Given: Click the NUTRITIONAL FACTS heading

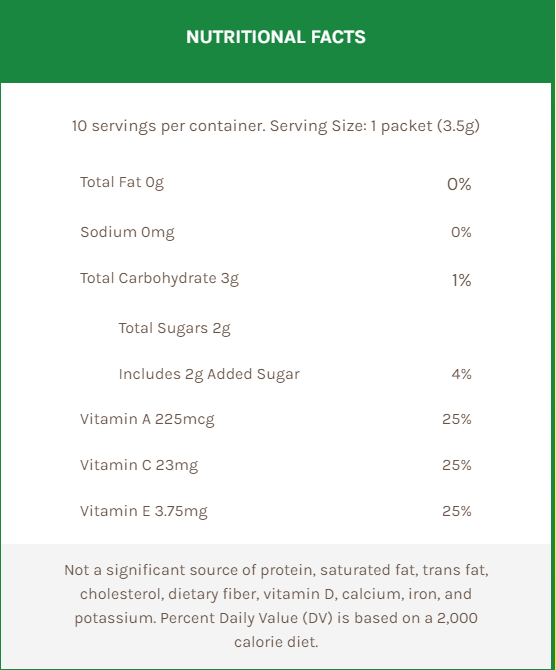Looking at the screenshot, I should [x=276, y=37].
